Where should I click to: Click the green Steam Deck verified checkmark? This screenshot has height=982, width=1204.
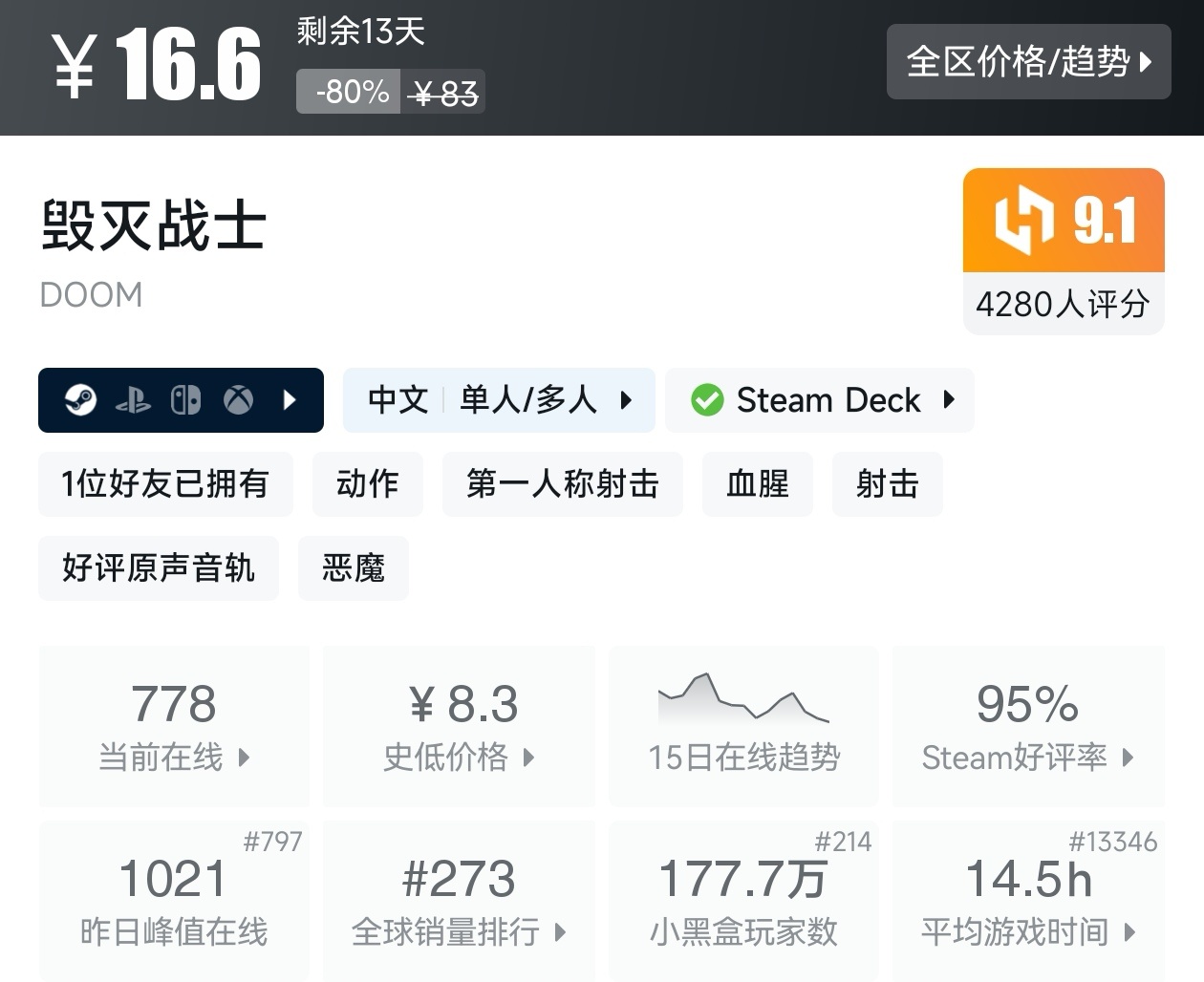coord(707,400)
